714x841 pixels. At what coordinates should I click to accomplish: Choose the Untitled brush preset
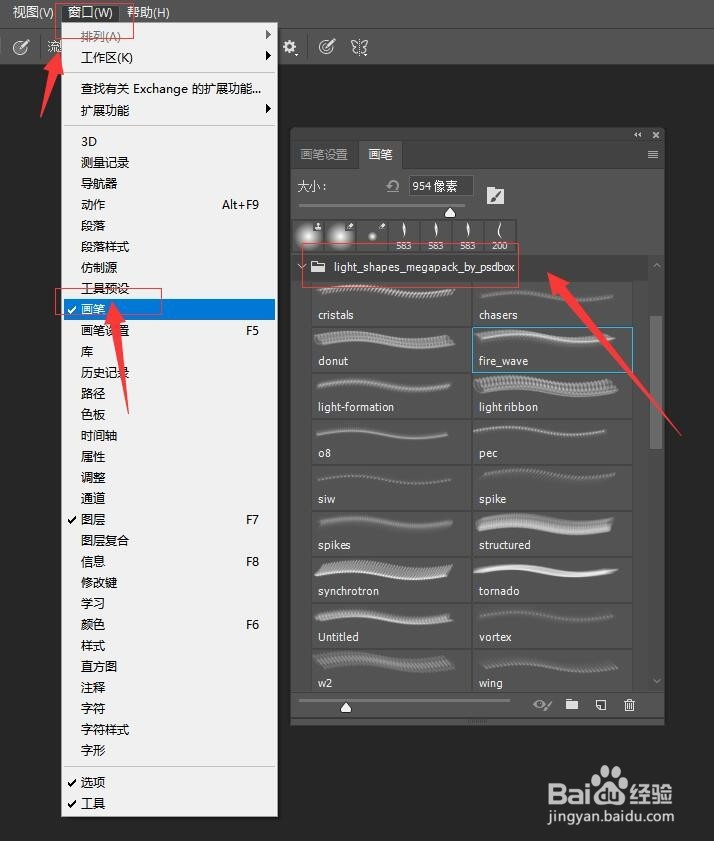390,626
